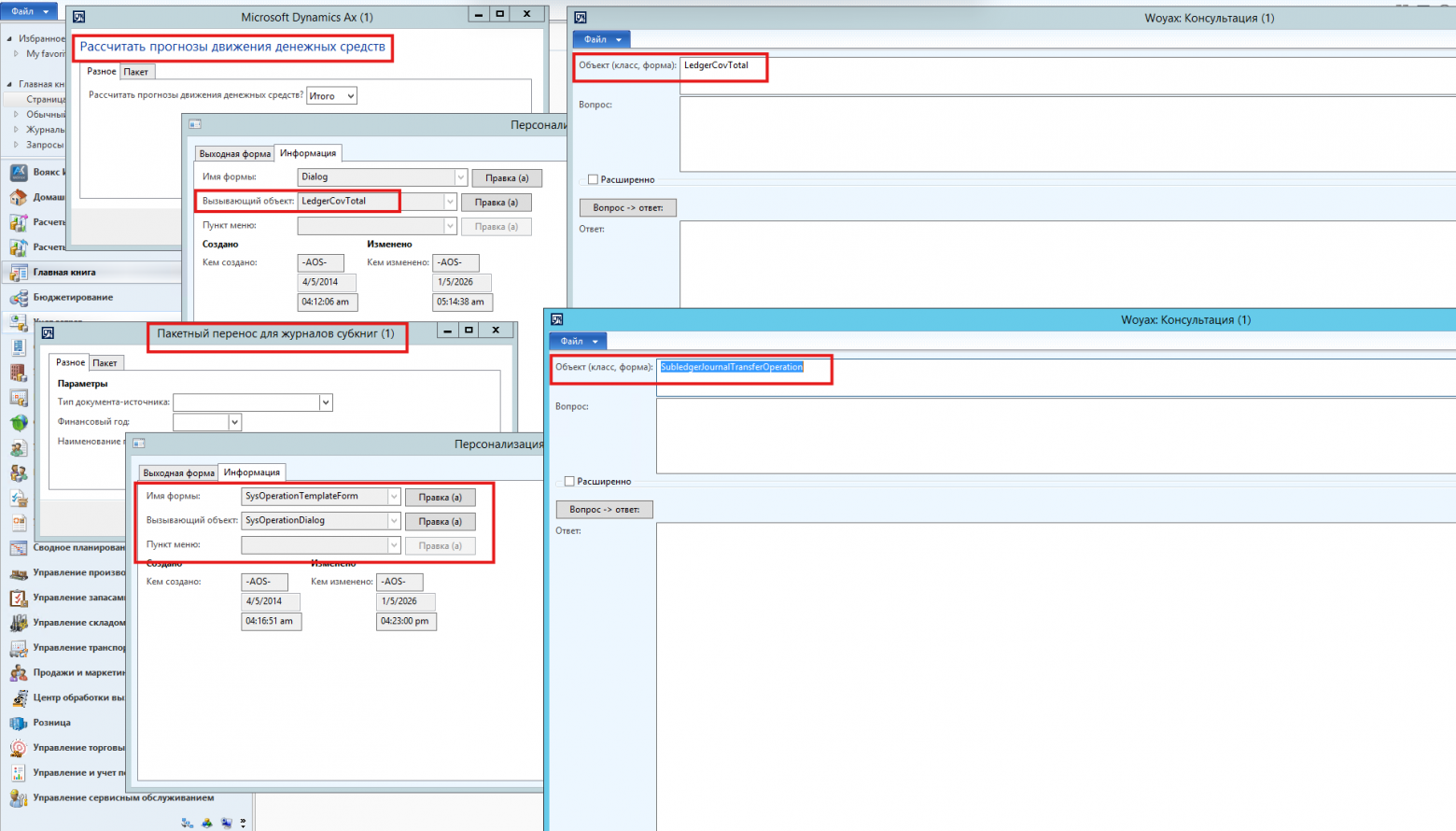Open the Управление производством module icon
The image size is (1456, 831).
[19, 573]
